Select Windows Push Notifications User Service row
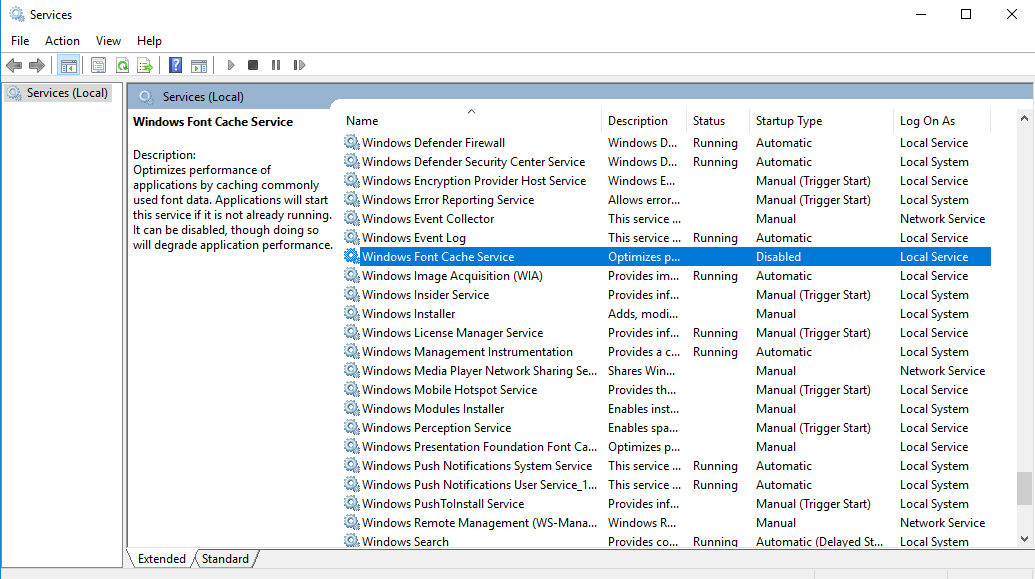This screenshot has width=1035, height=579. click(667, 485)
